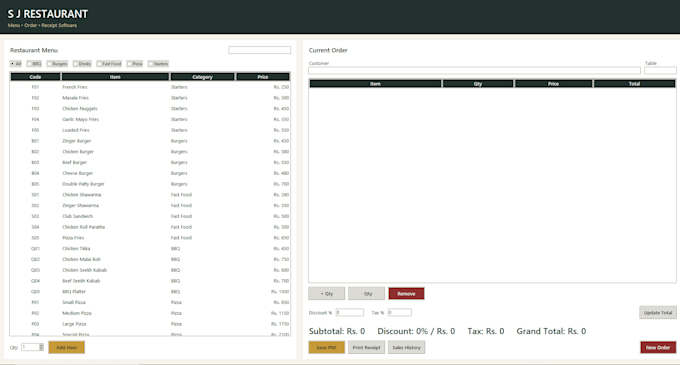Image resolution: width=680 pixels, height=365 pixels.
Task: Choose the Burgers filter option
Action: [57, 64]
